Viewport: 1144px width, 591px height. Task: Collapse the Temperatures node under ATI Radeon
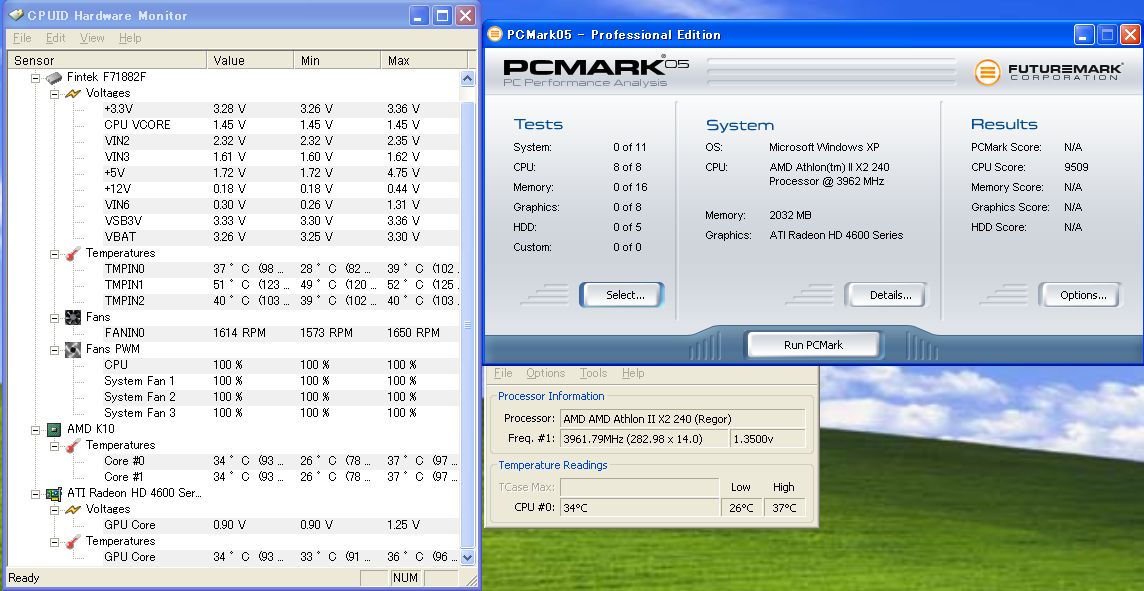[x=54, y=542]
